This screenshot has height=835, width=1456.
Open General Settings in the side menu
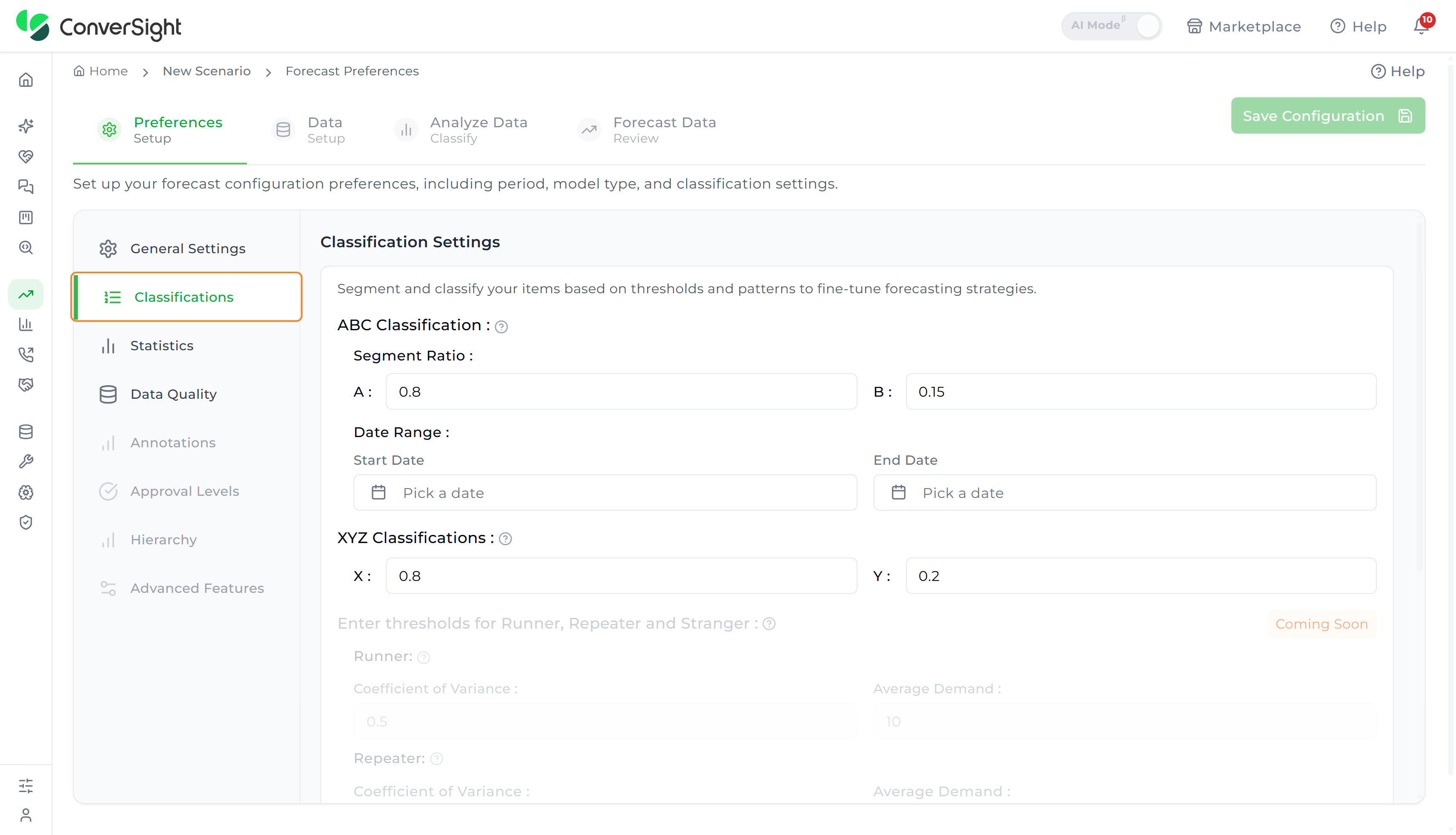coord(186,249)
